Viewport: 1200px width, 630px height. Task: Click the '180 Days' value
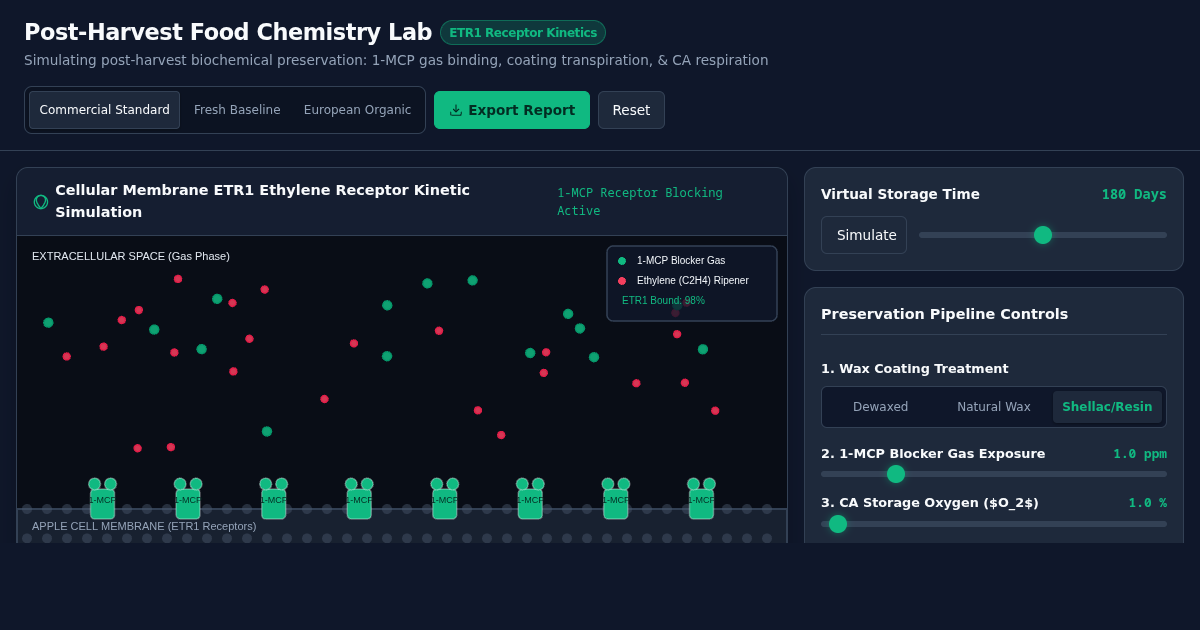1134,194
